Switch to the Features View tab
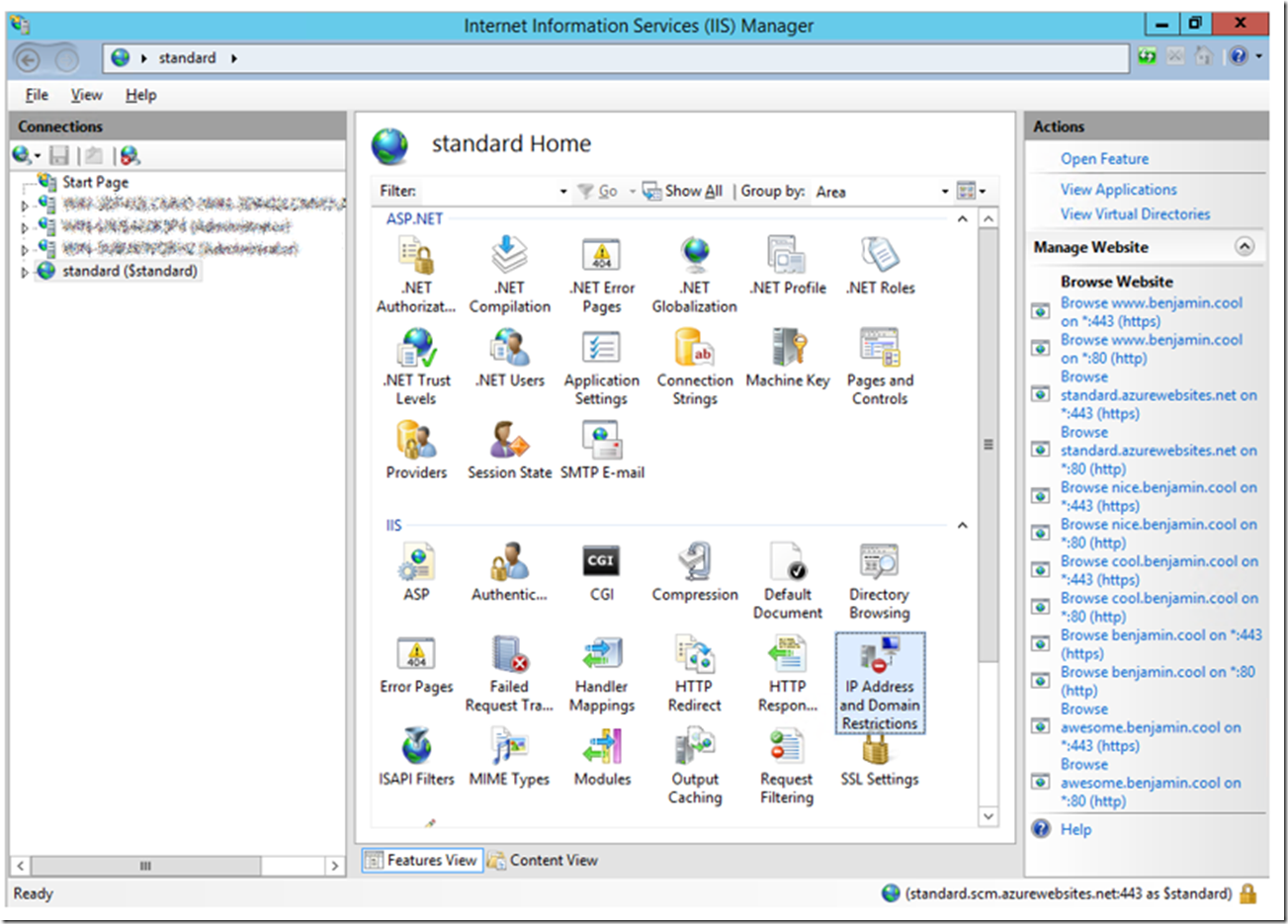1288x924 pixels. [421, 860]
